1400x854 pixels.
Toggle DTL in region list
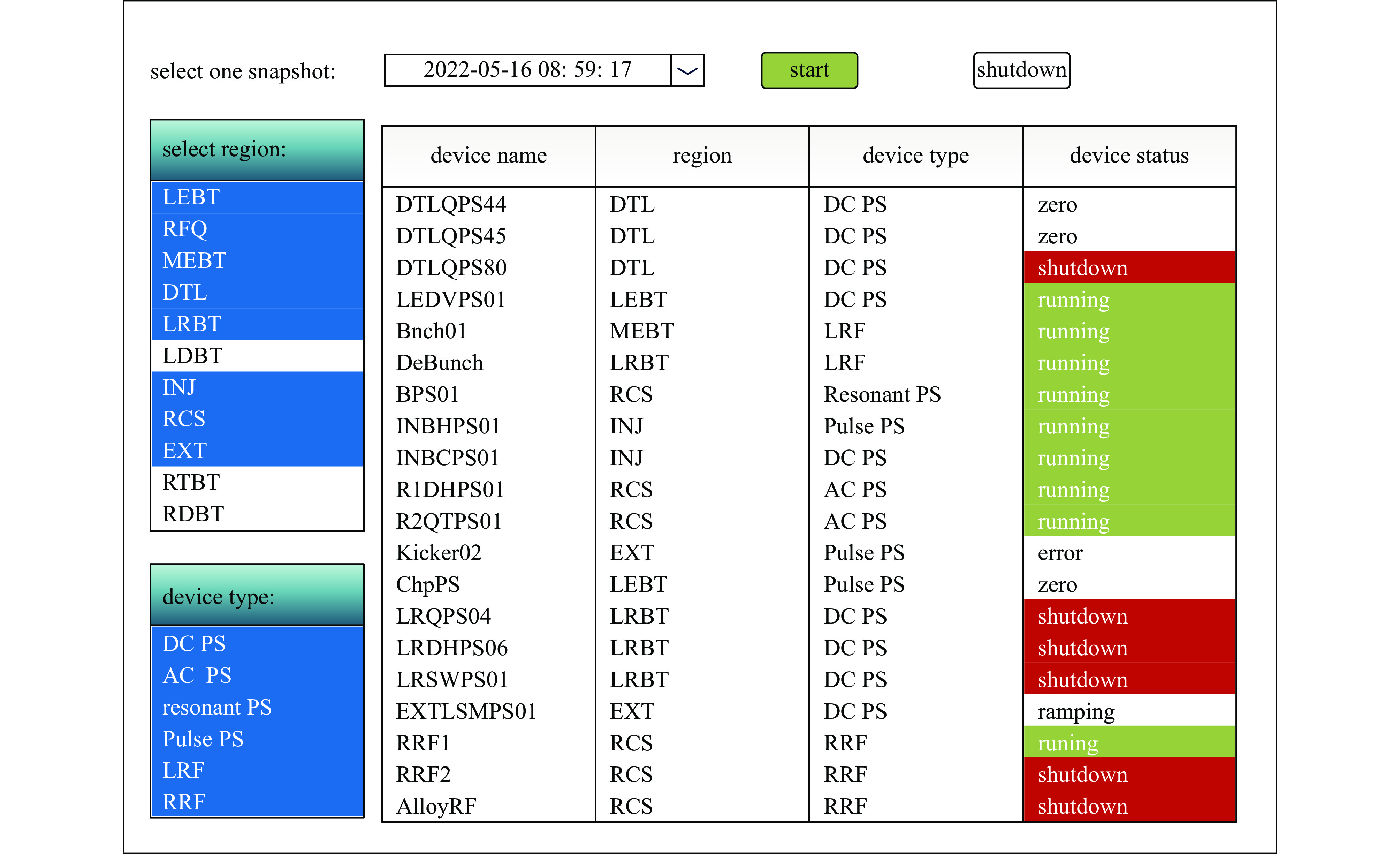coord(257,293)
